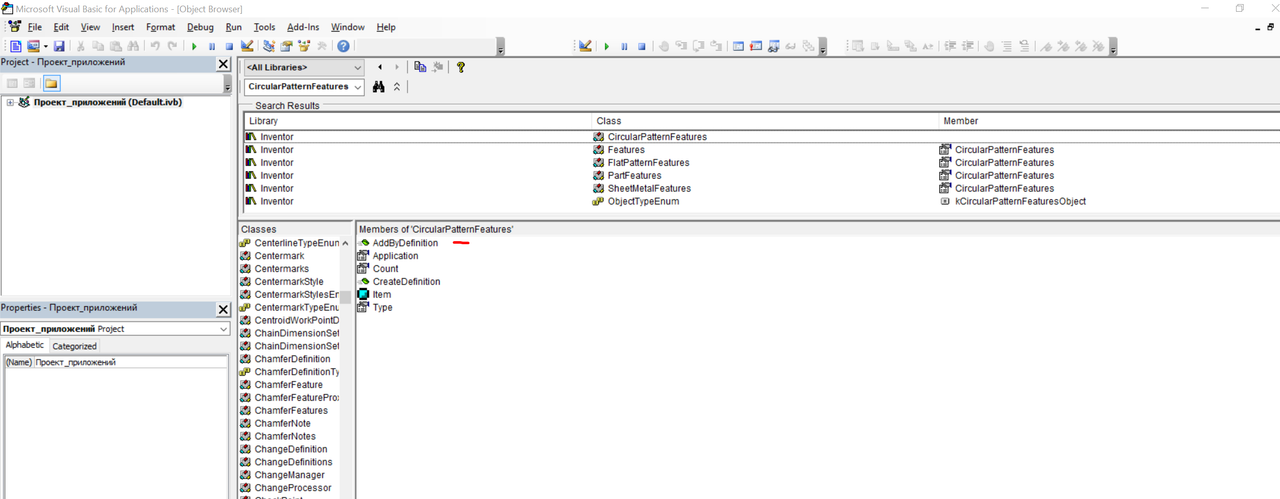
Task: Click the Classes list vertical scrollbar
Action: (x=346, y=367)
